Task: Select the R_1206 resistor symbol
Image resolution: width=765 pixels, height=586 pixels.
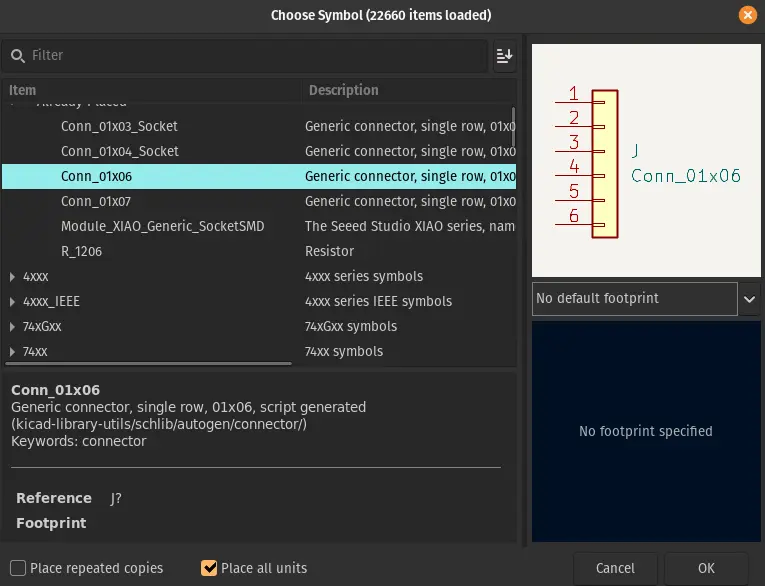Action: 81,252
